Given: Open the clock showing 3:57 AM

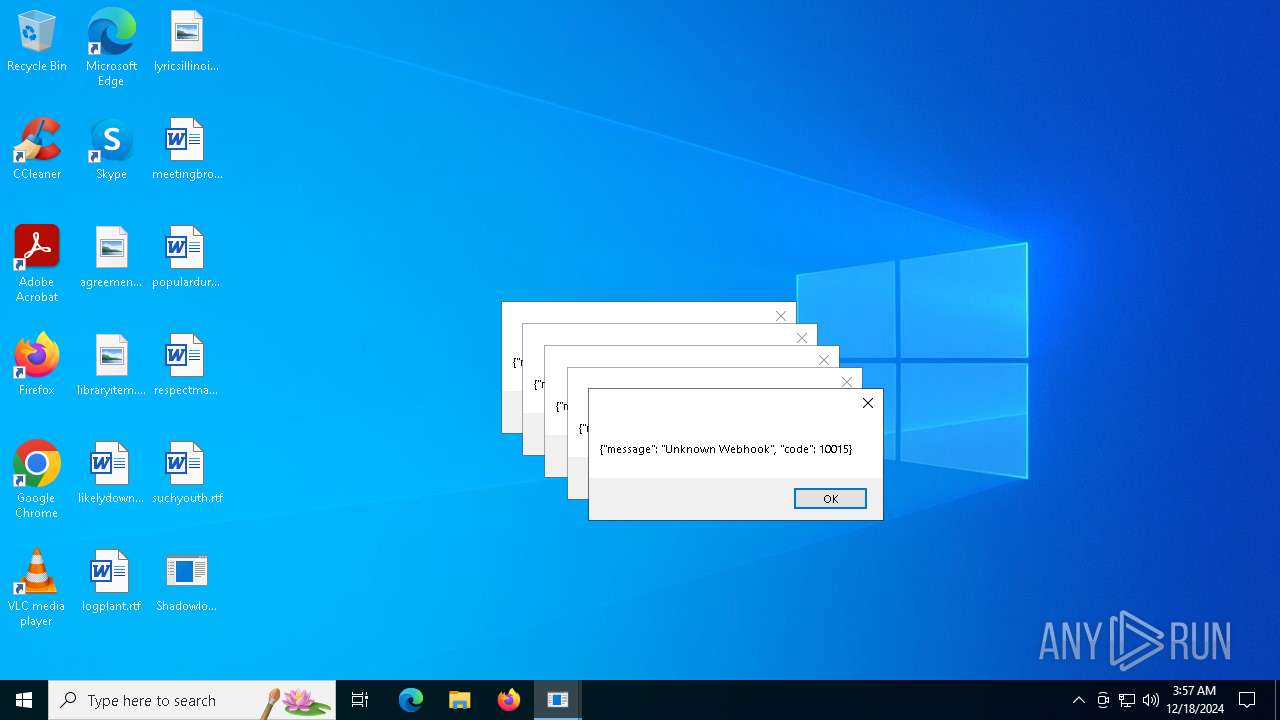Looking at the screenshot, I should tap(1194, 700).
